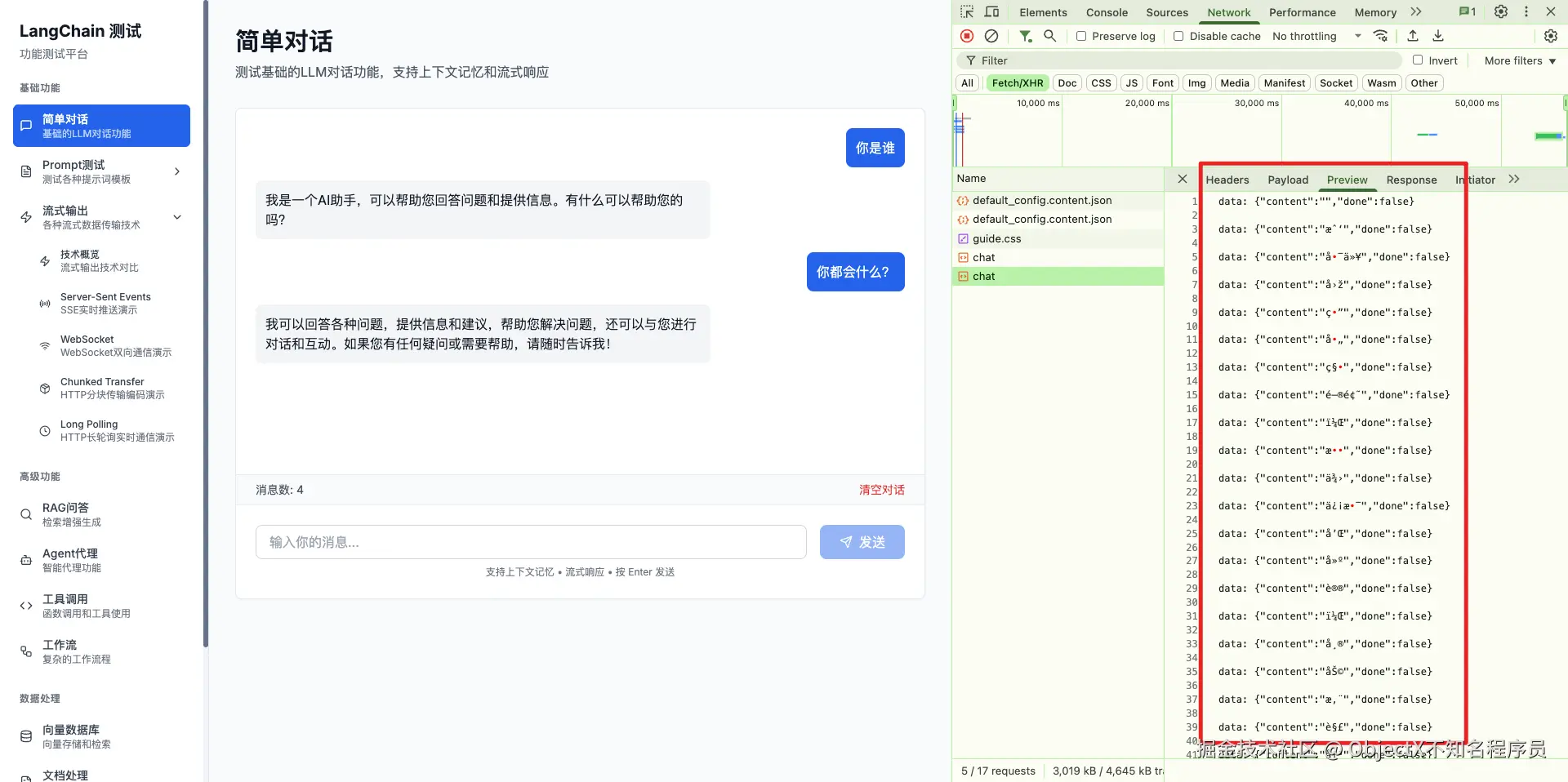Select the highlighted chat request row
1568x782 pixels.
(x=1058, y=276)
